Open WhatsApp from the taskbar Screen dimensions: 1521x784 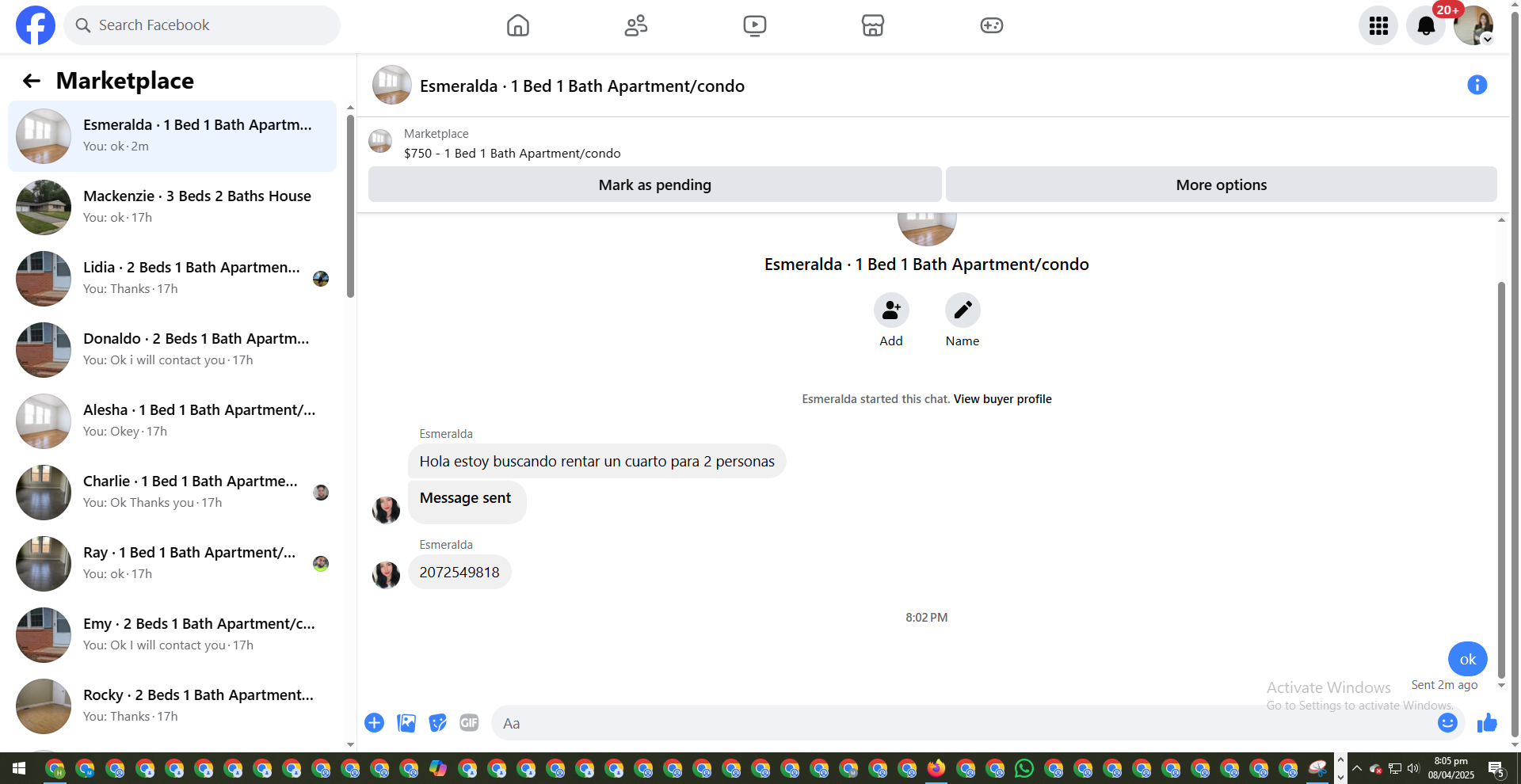pos(1024,768)
